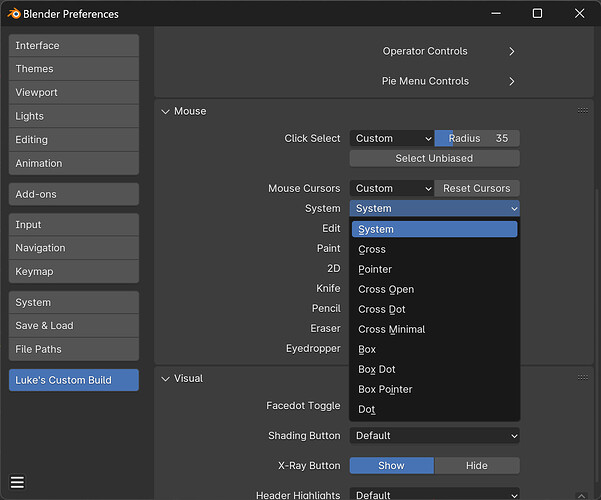
Task: Open the Themes preferences tab
Action: [x=74, y=69]
